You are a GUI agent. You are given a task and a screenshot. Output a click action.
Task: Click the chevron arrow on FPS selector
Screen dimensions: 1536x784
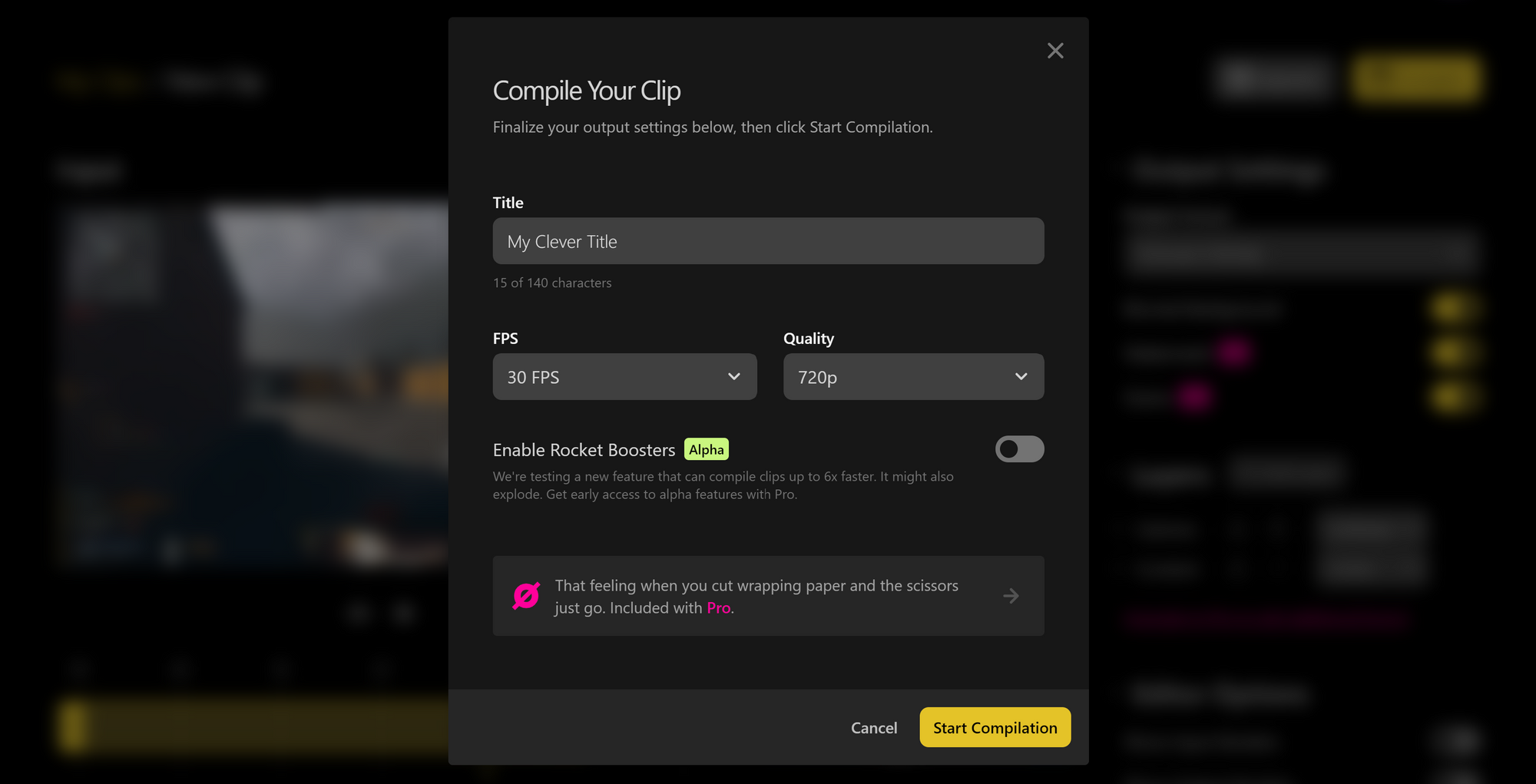(733, 376)
